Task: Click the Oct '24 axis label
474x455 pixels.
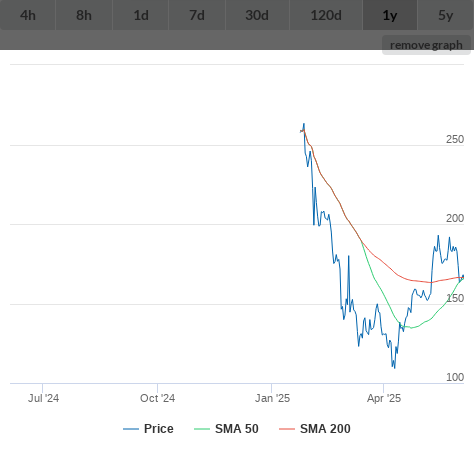Action: point(157,398)
